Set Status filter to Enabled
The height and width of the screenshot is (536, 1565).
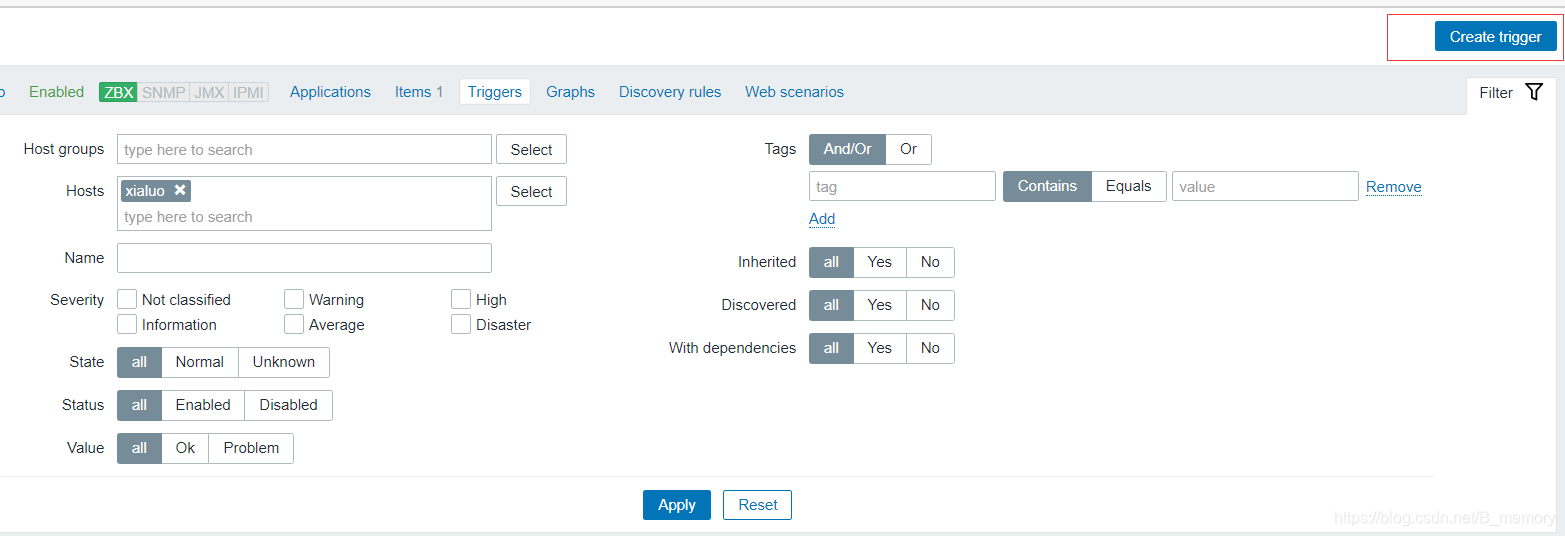point(203,405)
